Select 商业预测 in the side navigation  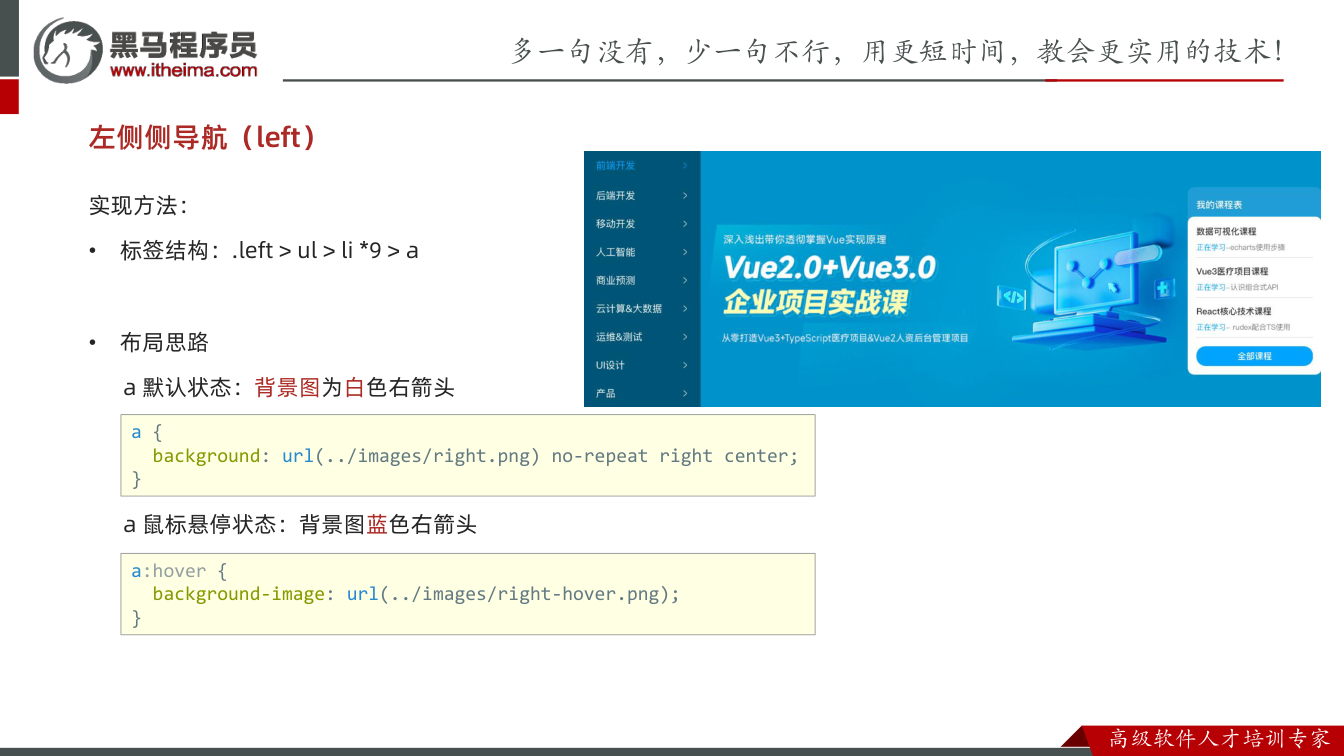coord(616,280)
